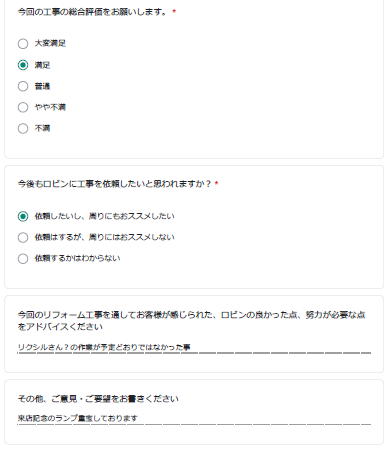Screen dimensions: 387x449
Task: Click the 今回のリフォーム工事 advice question text
Action: 191,321
